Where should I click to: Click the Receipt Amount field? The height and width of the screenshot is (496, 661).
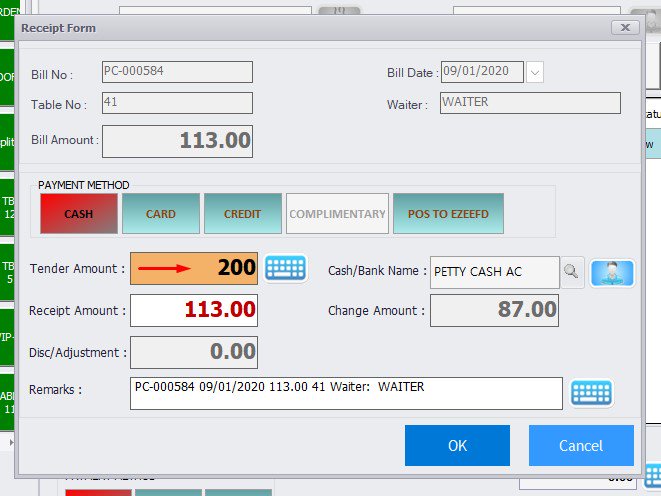click(x=194, y=310)
